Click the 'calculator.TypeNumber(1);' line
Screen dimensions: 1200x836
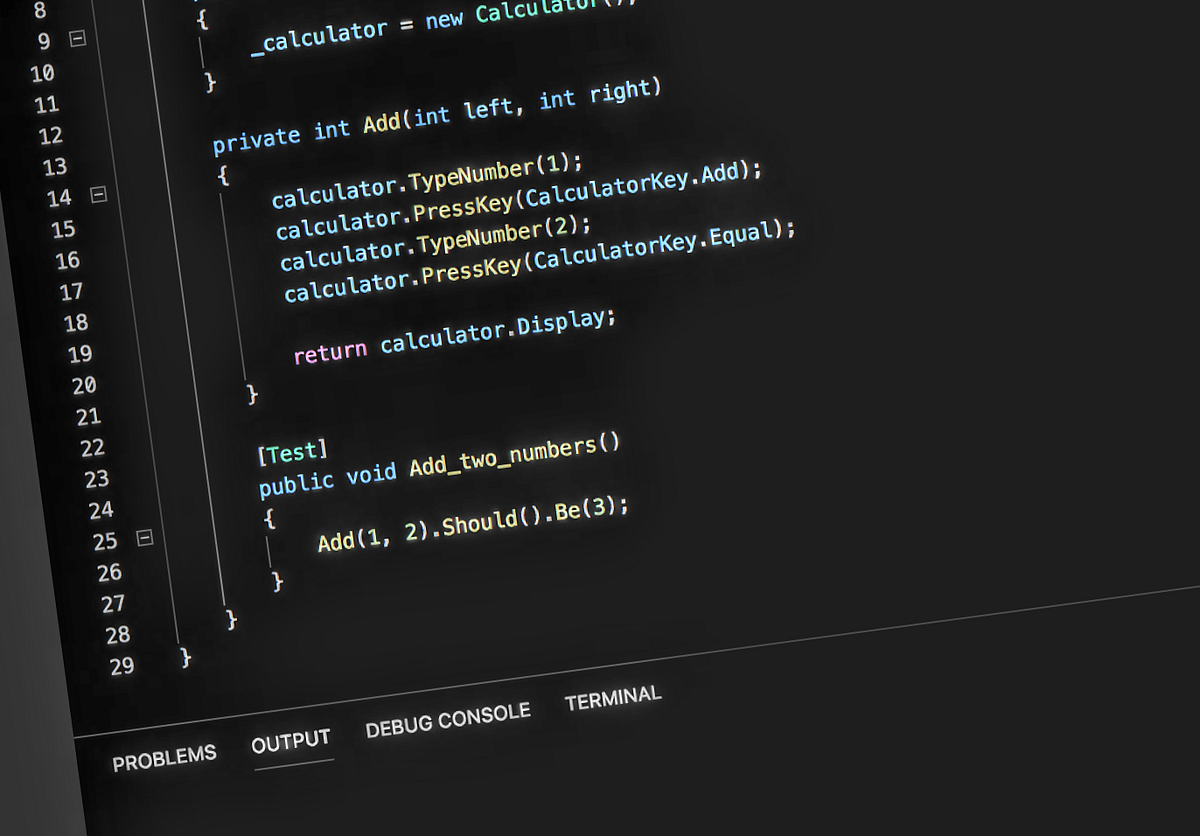(427, 181)
